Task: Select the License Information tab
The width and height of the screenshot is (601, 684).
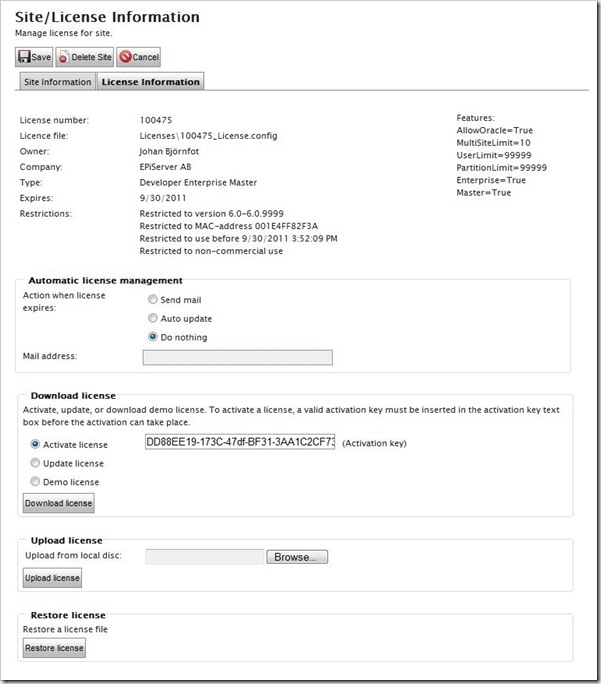Action: tap(150, 82)
